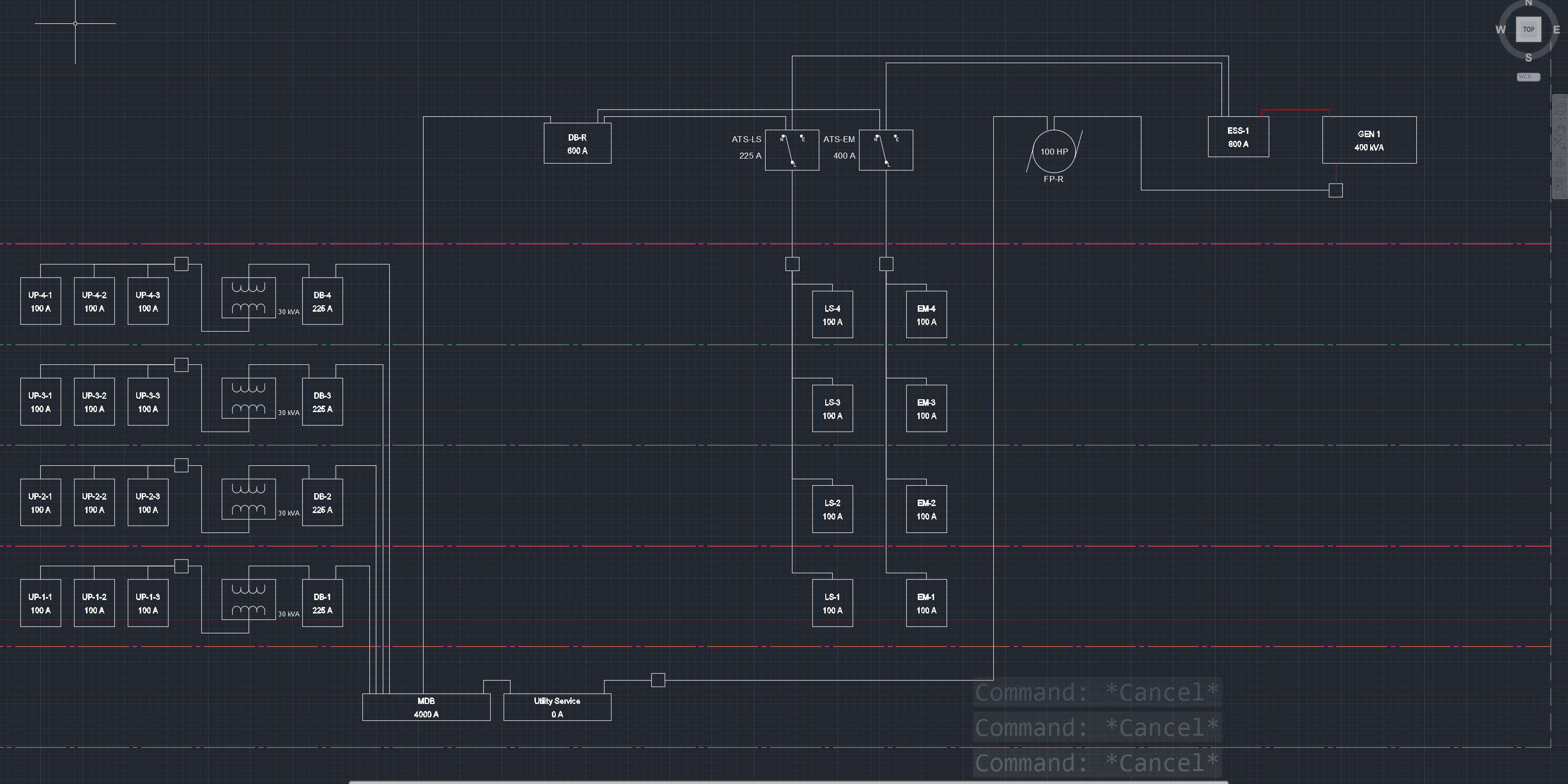Viewport: 1568px width, 784px height.
Task: Select the junction box above LS-4
Action: click(x=792, y=263)
